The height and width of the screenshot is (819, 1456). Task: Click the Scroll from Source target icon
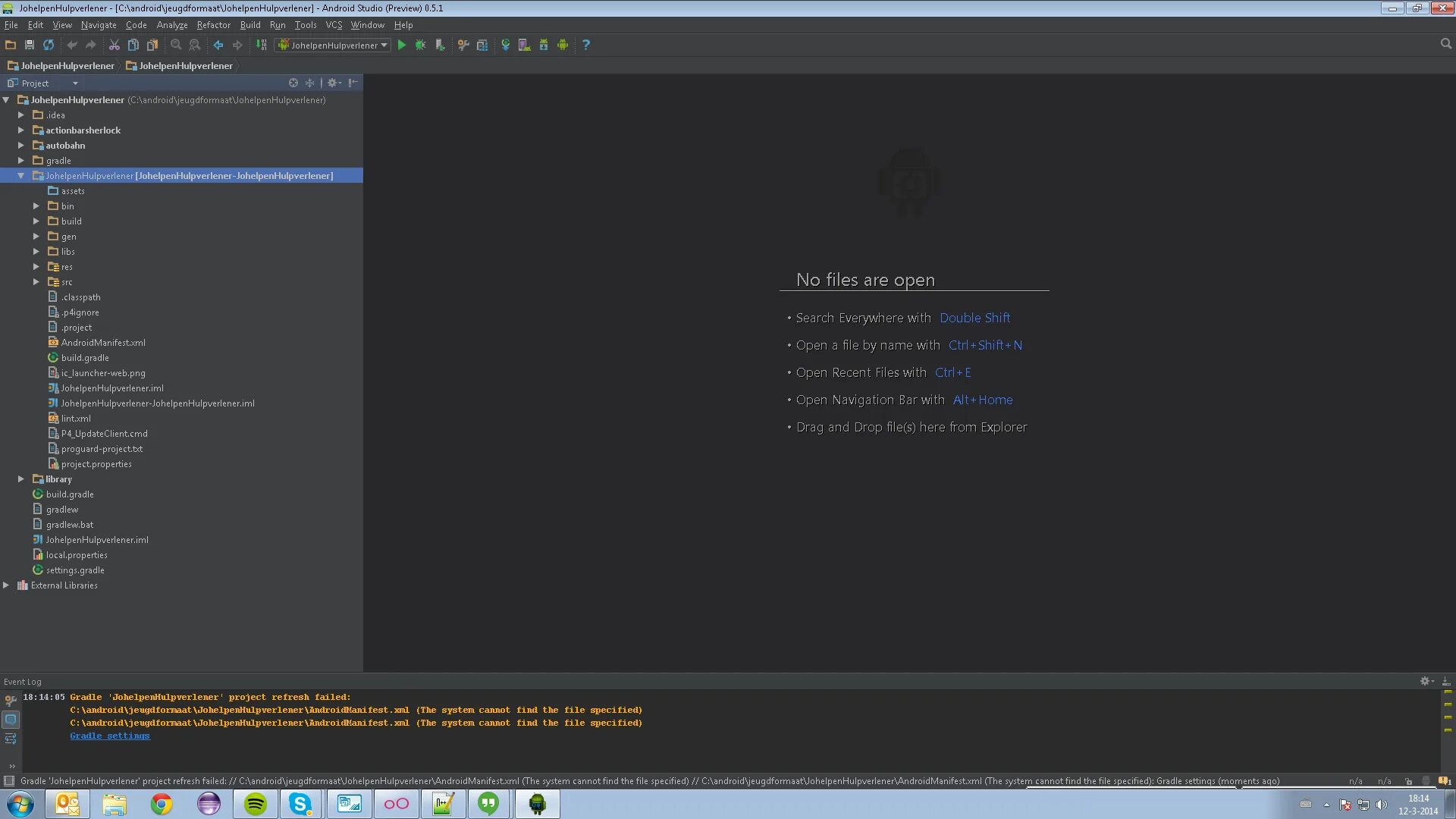[x=293, y=83]
